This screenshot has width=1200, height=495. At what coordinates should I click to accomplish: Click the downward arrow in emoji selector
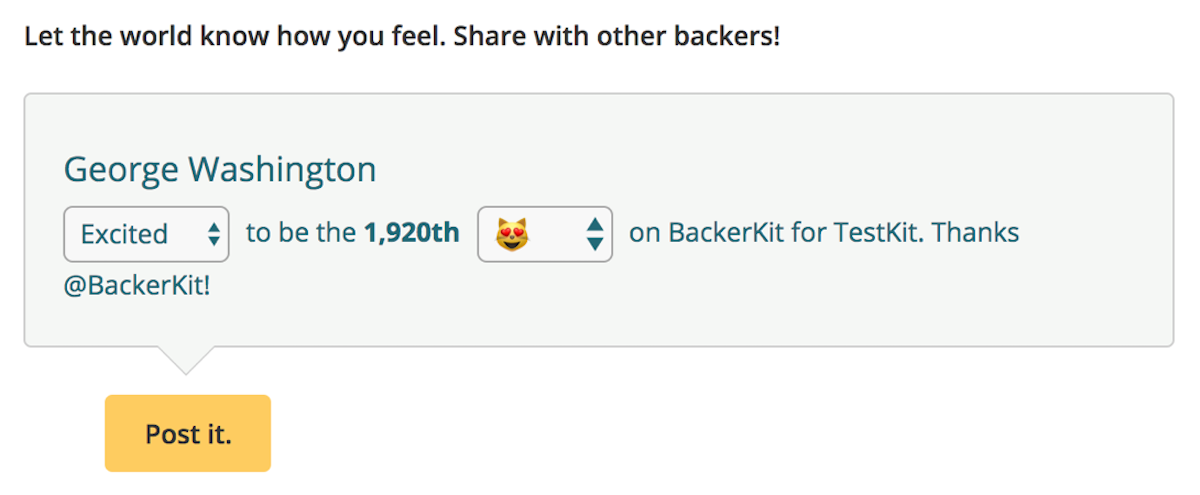pyautogui.click(x=595, y=243)
